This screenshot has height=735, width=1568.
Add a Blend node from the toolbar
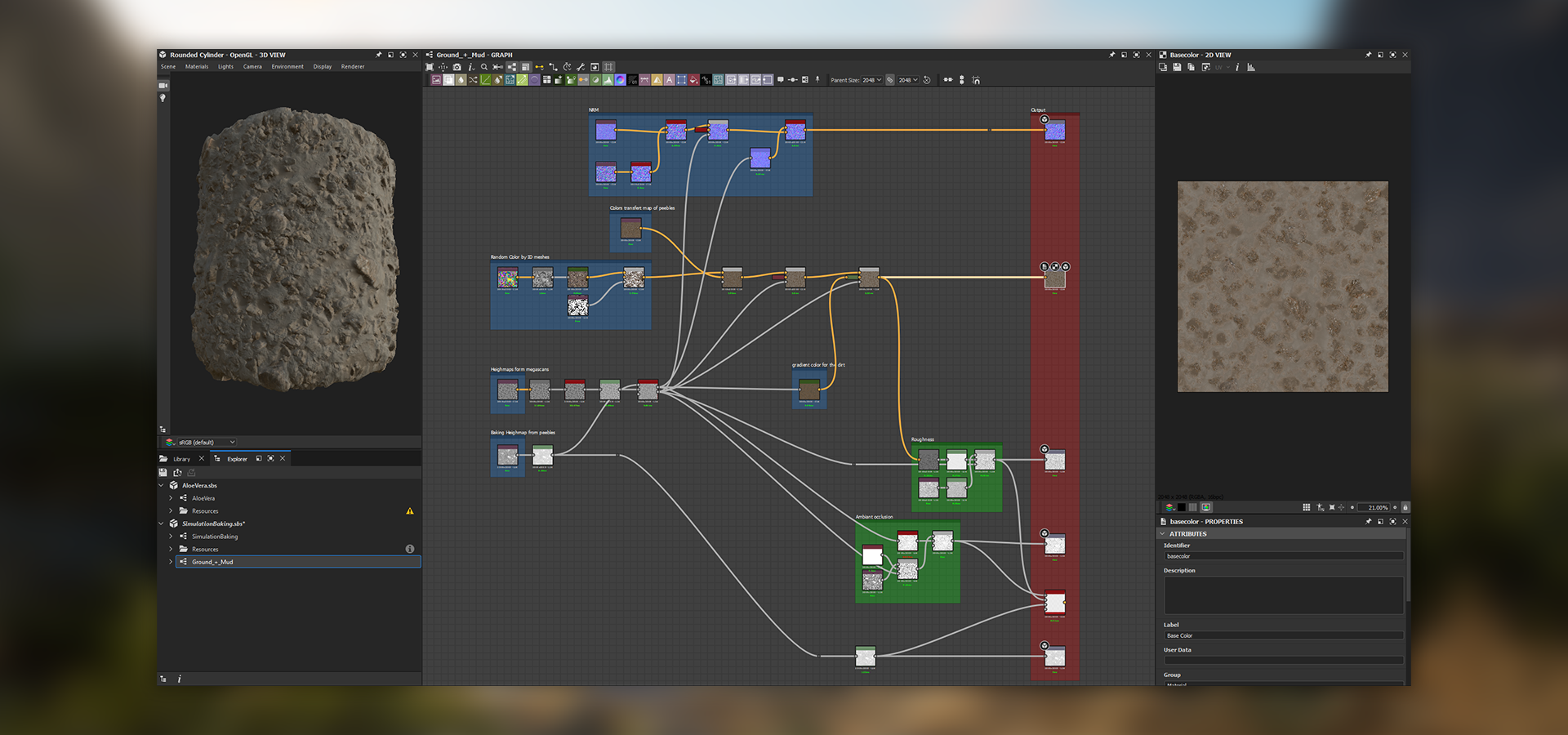(x=448, y=80)
